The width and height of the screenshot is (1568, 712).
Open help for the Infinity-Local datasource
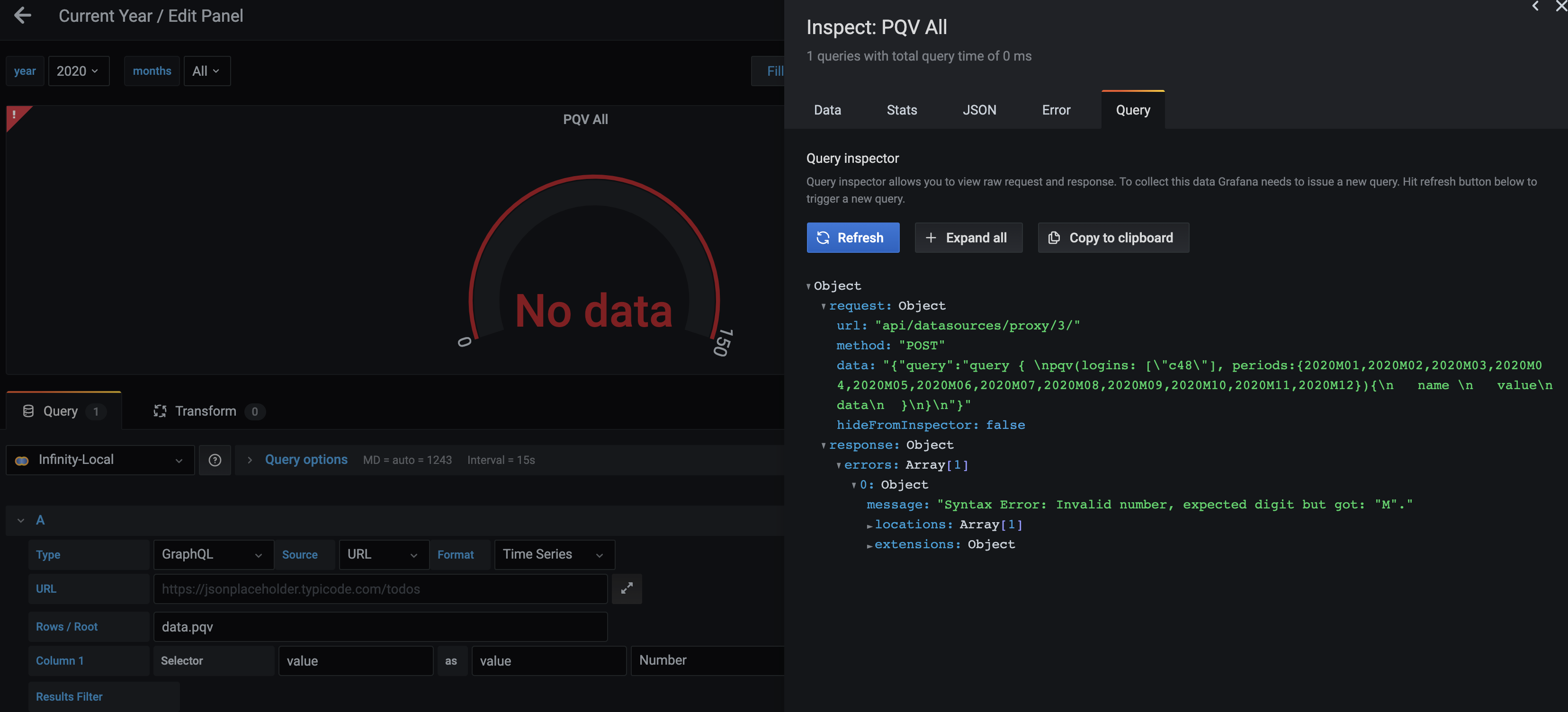(x=215, y=460)
